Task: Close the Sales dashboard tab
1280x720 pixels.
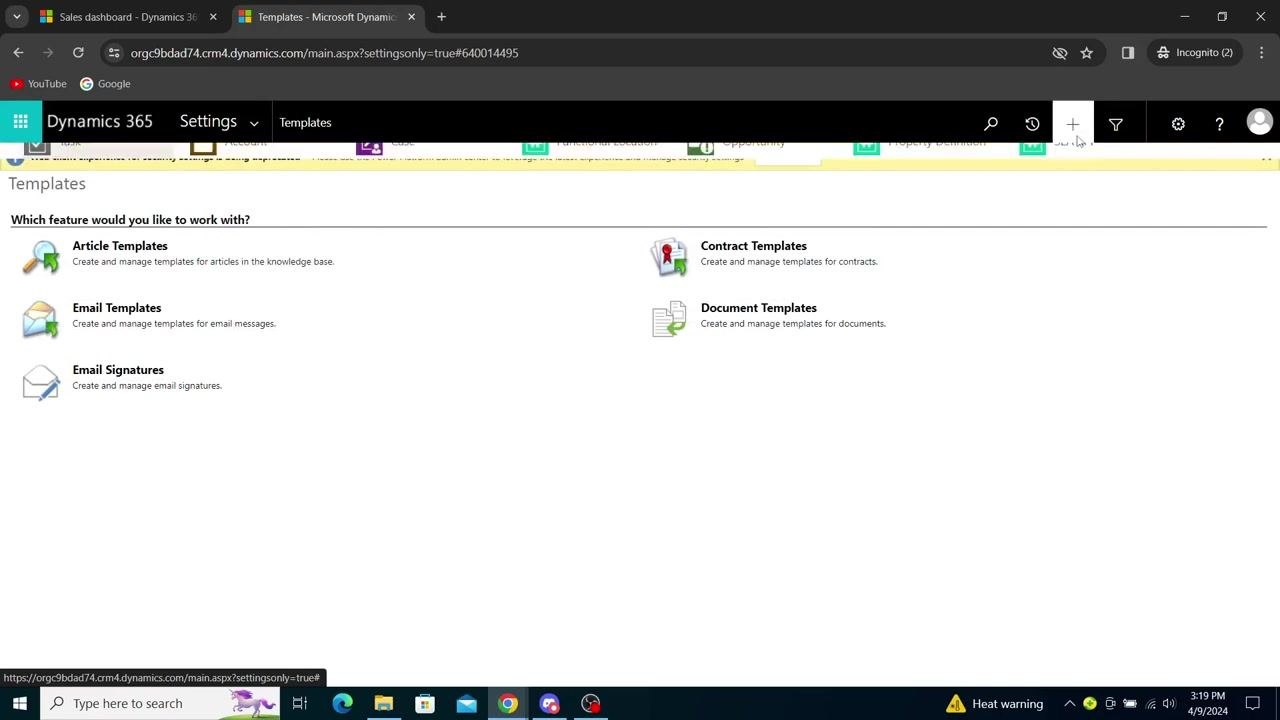Action: 213,17
